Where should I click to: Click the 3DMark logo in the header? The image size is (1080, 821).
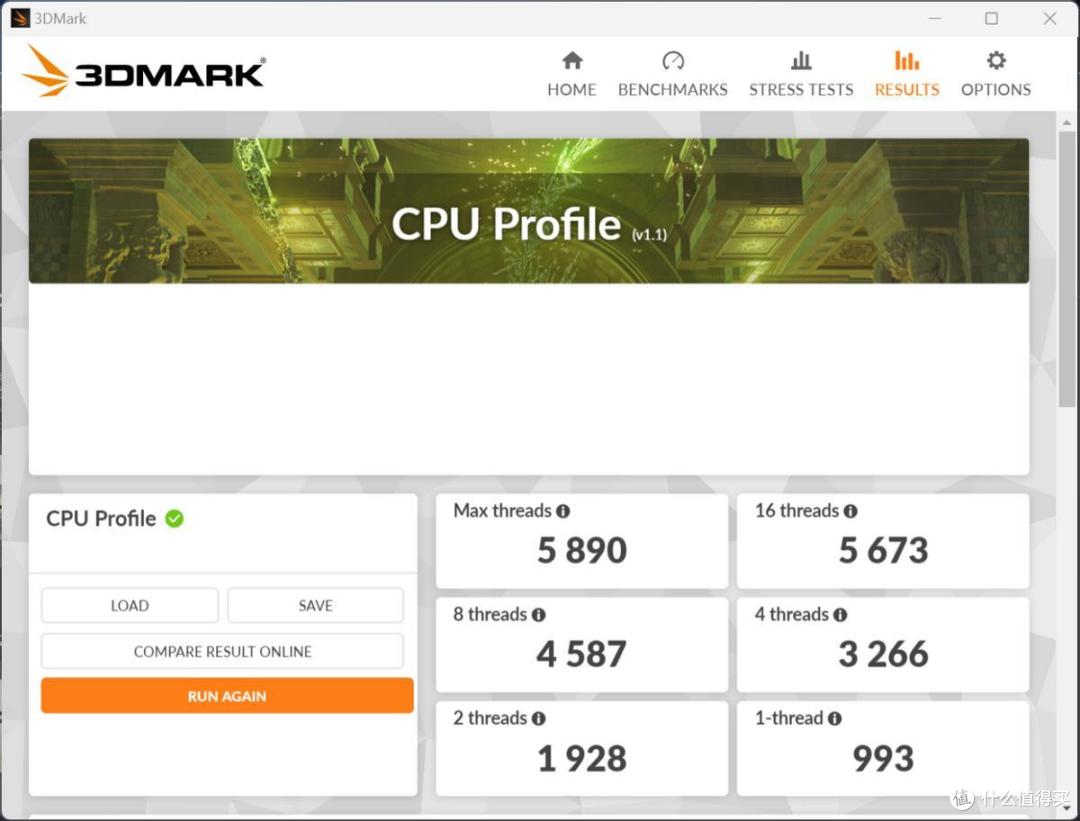143,71
